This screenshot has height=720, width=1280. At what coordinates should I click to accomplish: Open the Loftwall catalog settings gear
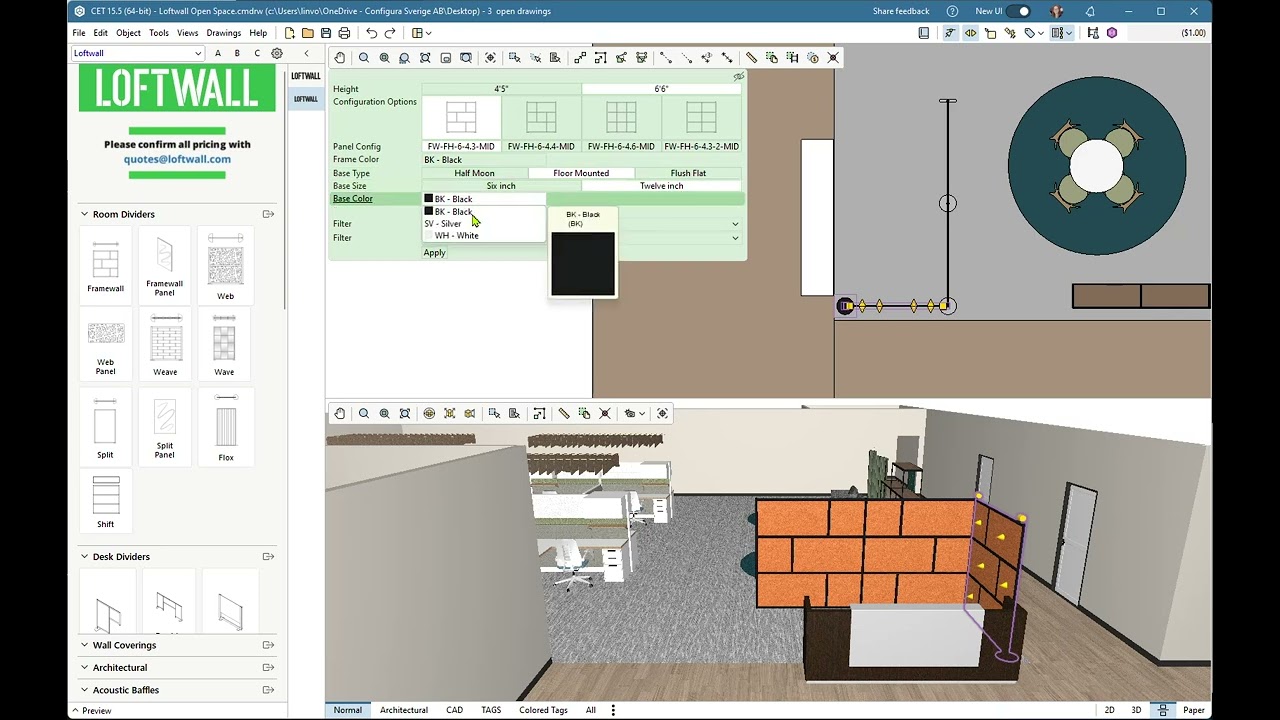click(x=277, y=53)
